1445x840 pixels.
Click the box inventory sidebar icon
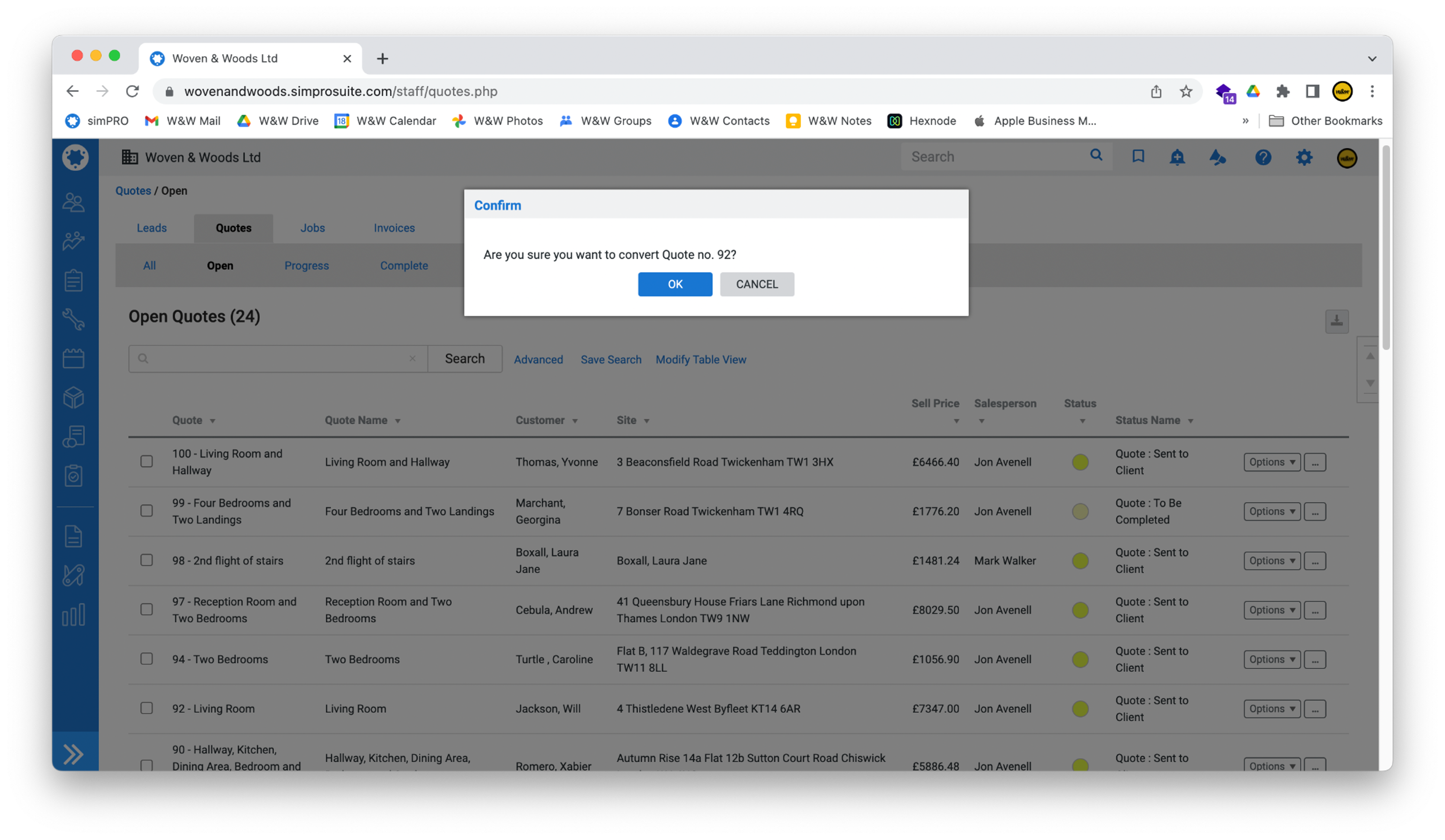(73, 397)
